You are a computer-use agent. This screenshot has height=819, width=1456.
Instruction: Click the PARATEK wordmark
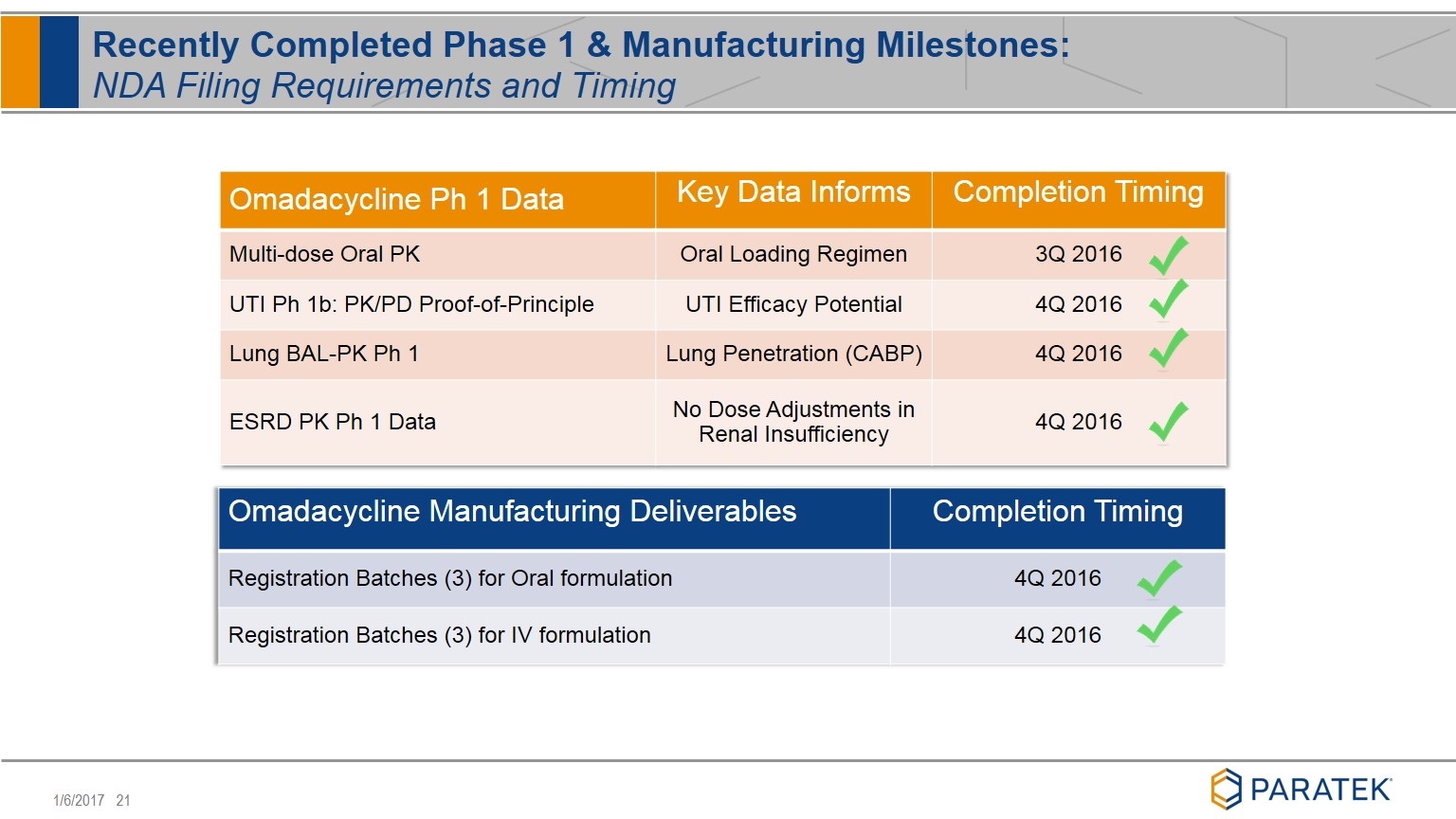[x=1320, y=790]
